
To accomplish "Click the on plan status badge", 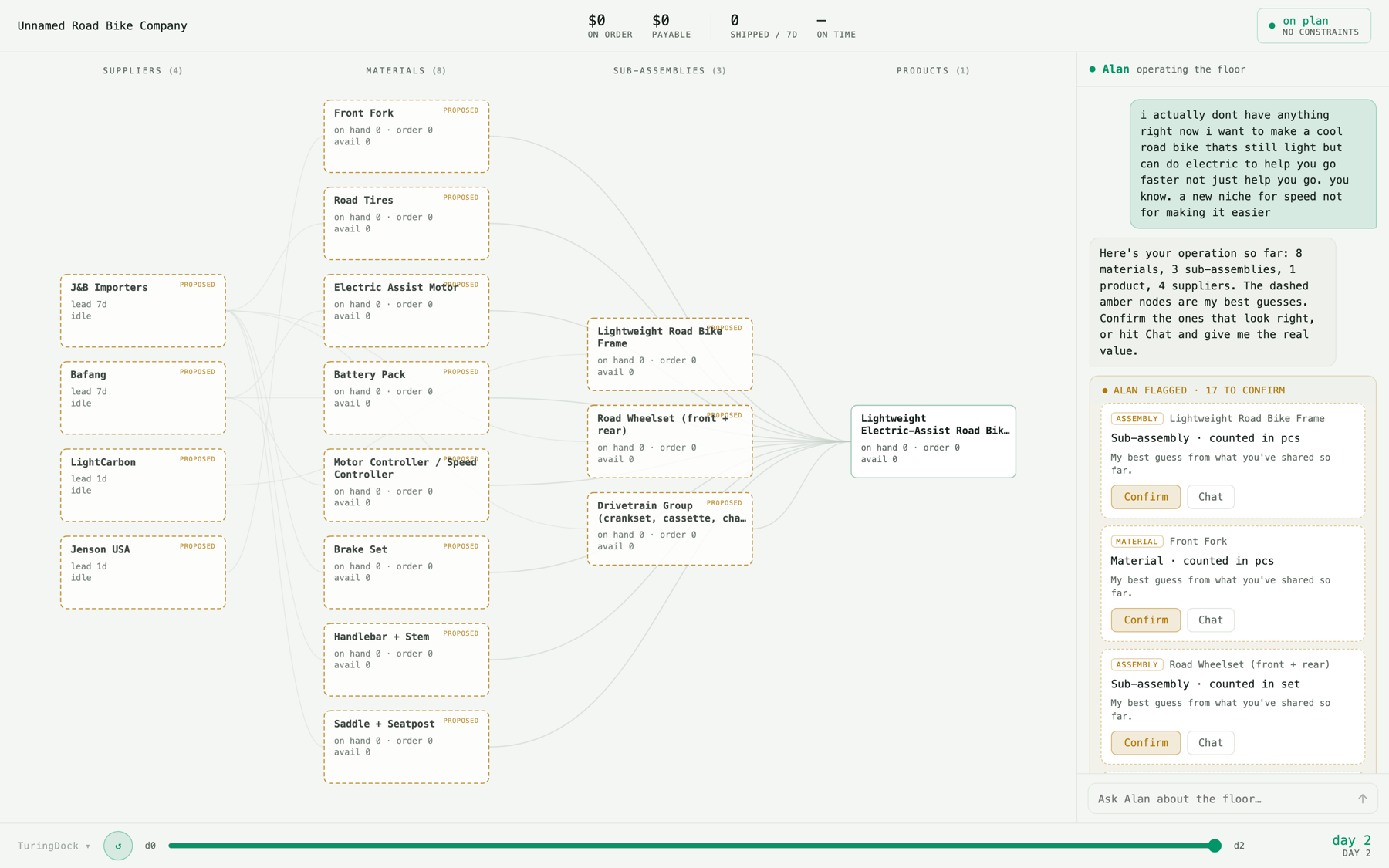I will 1313,26.
